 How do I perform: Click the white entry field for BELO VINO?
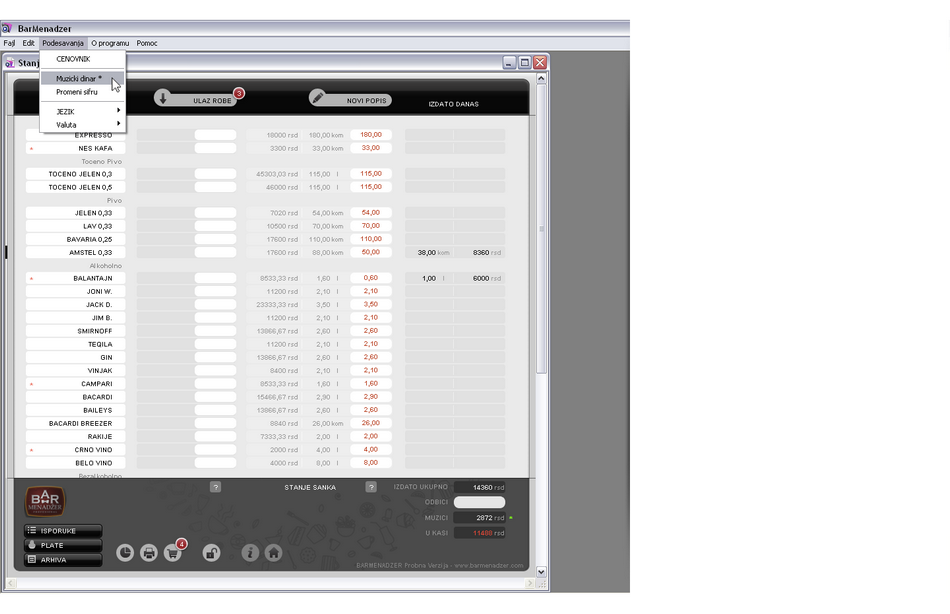[215, 462]
